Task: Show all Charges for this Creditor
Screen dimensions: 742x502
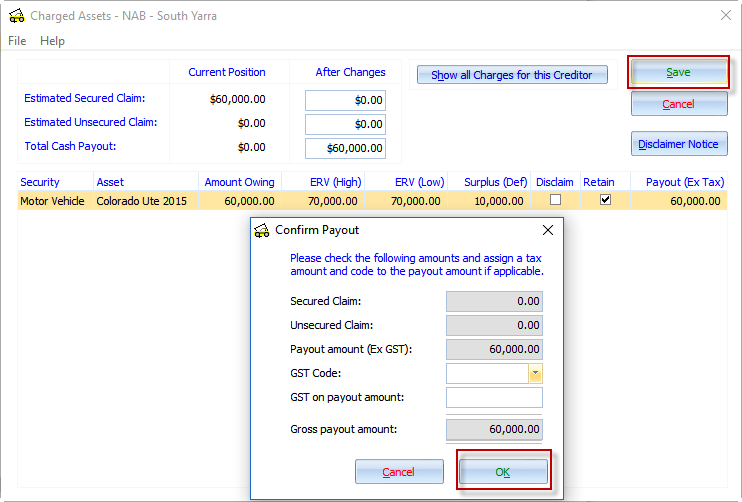Action: pyautogui.click(x=512, y=75)
